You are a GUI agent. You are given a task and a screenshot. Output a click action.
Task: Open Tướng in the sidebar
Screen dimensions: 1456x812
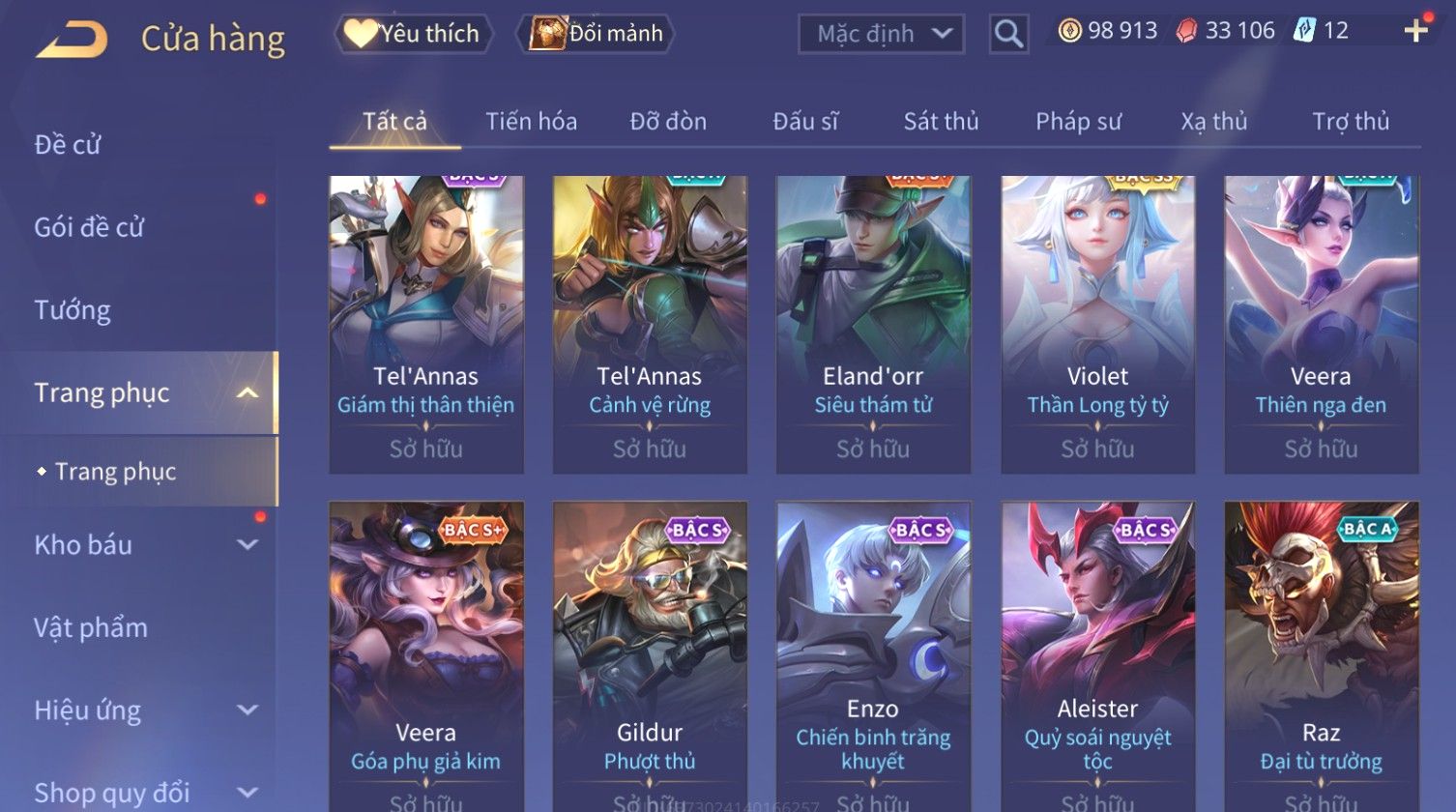73,310
